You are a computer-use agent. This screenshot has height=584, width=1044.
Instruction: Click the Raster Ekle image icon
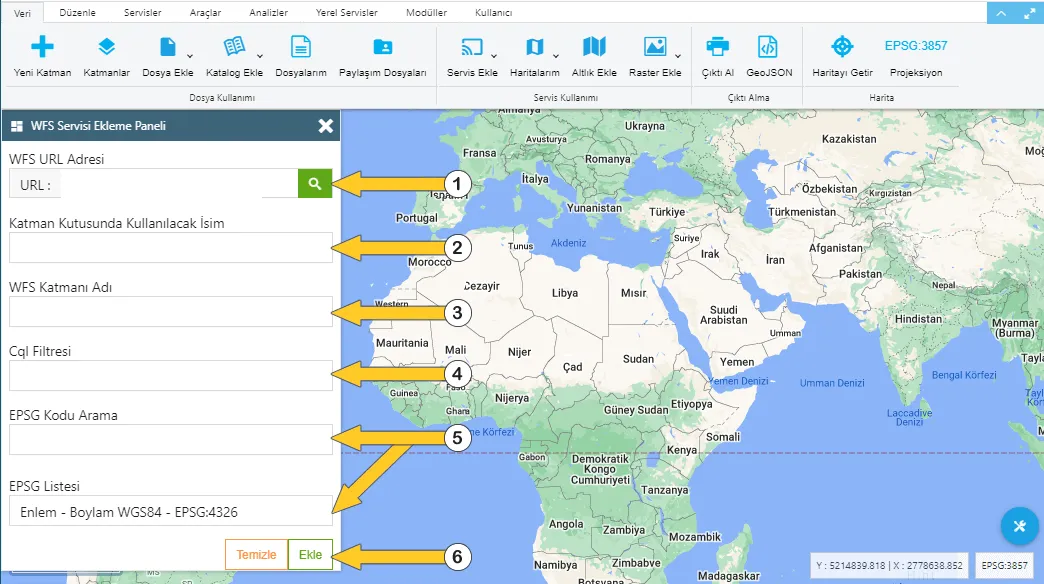point(654,47)
